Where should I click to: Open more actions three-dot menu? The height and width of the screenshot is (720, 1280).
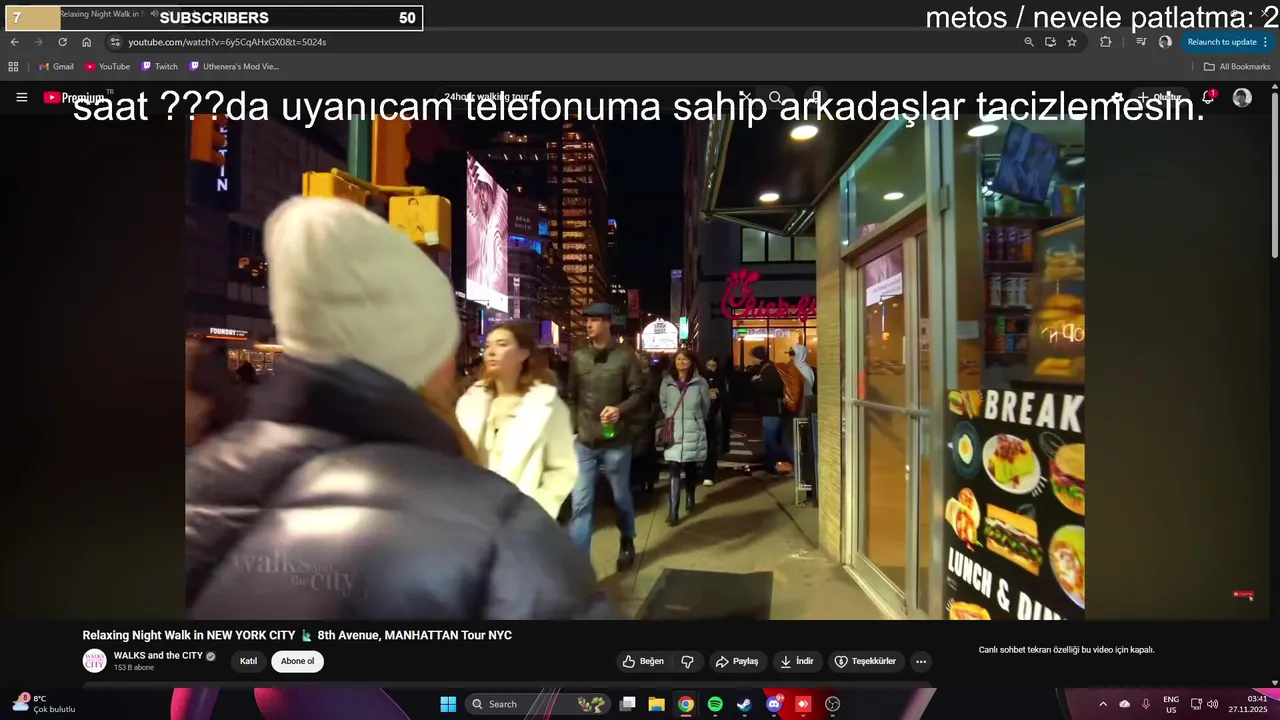coord(921,661)
